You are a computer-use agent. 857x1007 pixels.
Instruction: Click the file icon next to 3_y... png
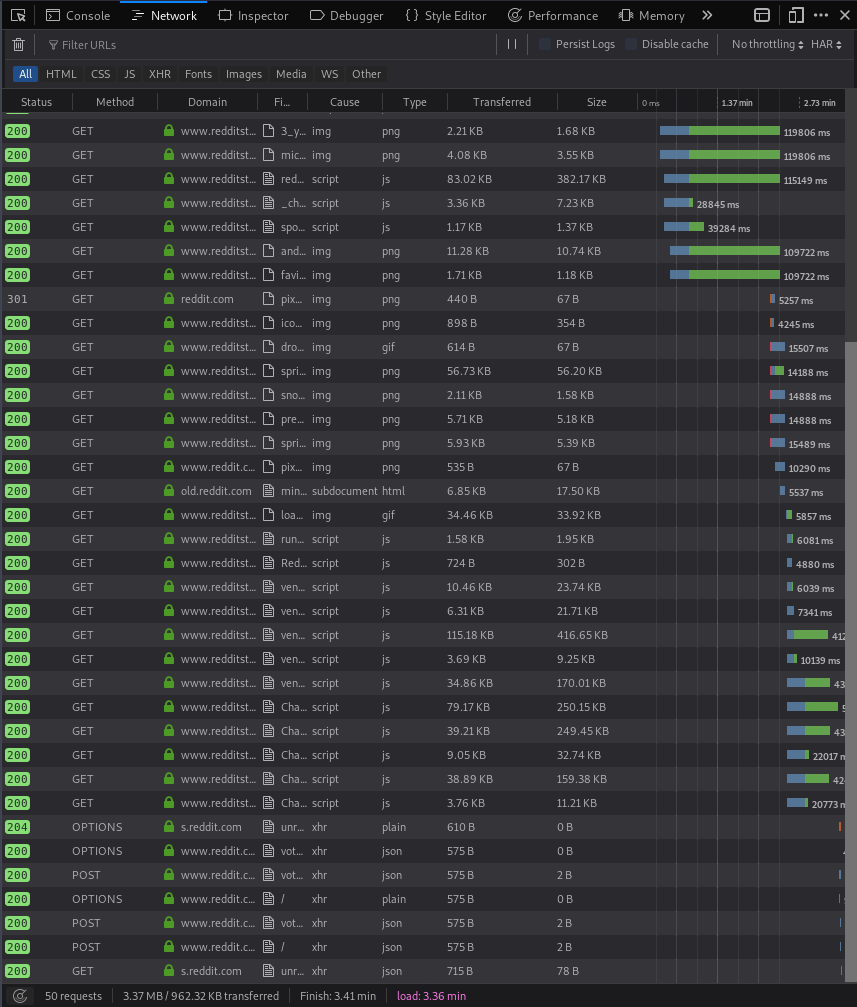(269, 131)
